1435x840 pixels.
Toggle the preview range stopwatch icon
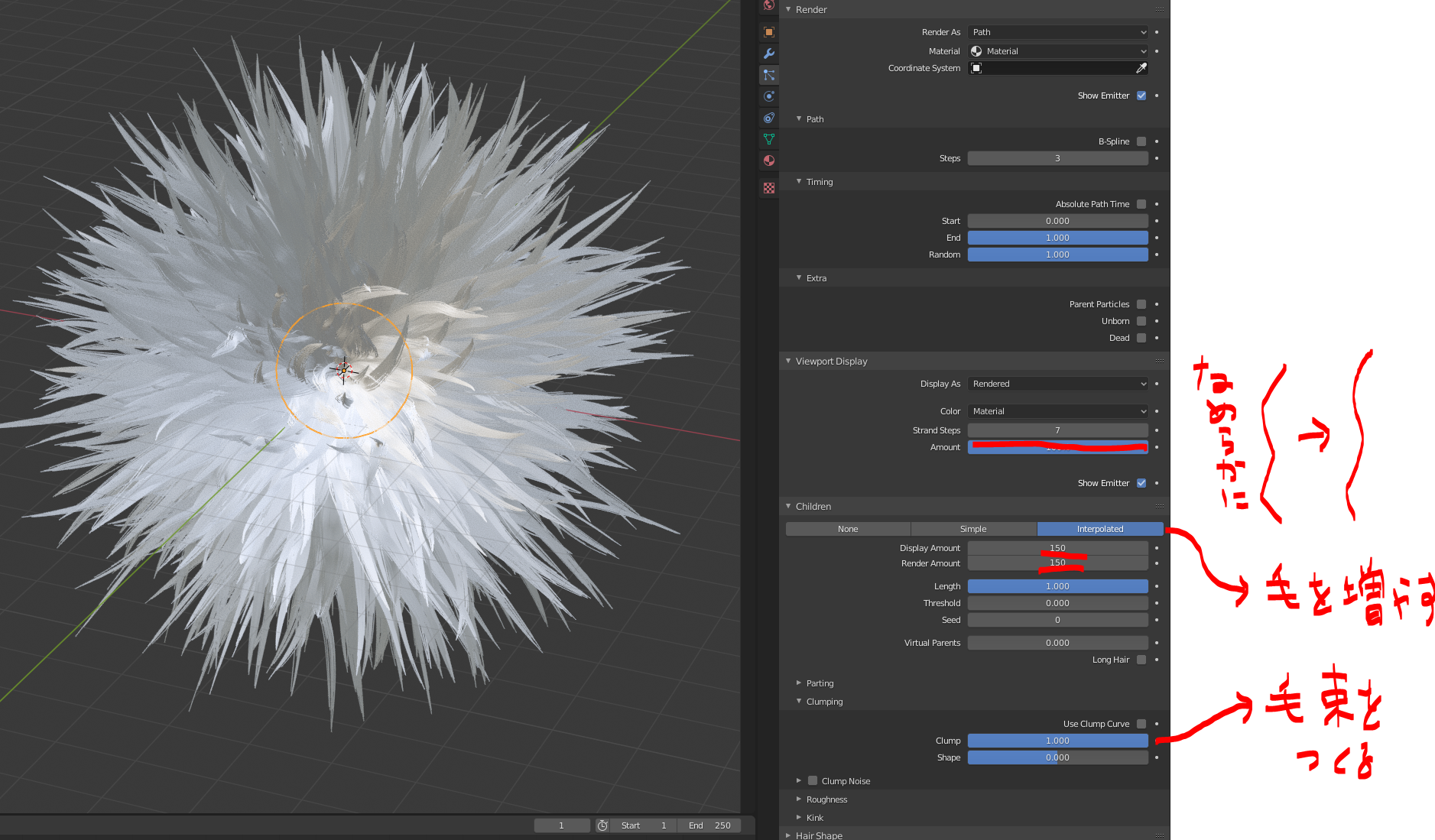(602, 825)
